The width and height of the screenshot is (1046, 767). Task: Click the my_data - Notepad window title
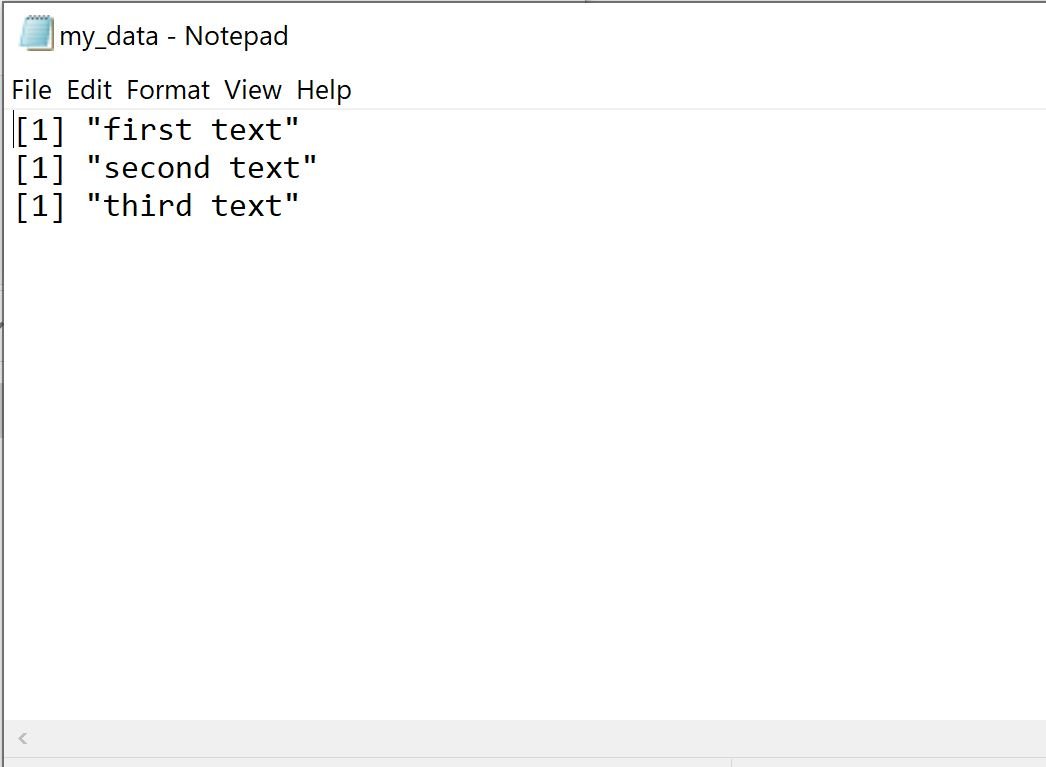[x=173, y=36]
